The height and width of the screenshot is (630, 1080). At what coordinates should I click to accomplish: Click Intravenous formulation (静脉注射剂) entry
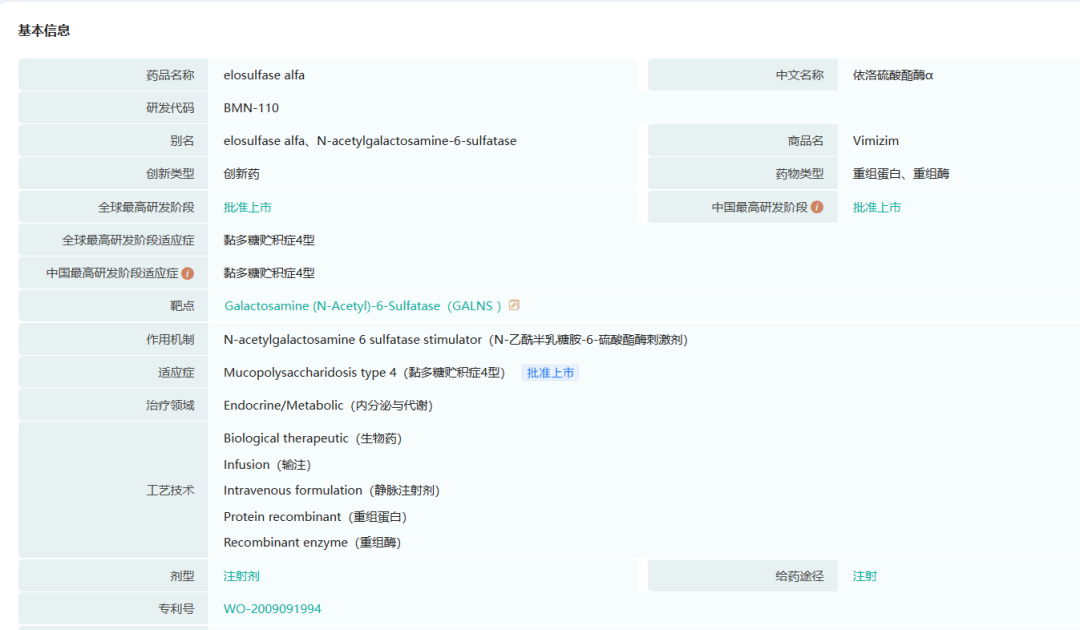(x=331, y=490)
